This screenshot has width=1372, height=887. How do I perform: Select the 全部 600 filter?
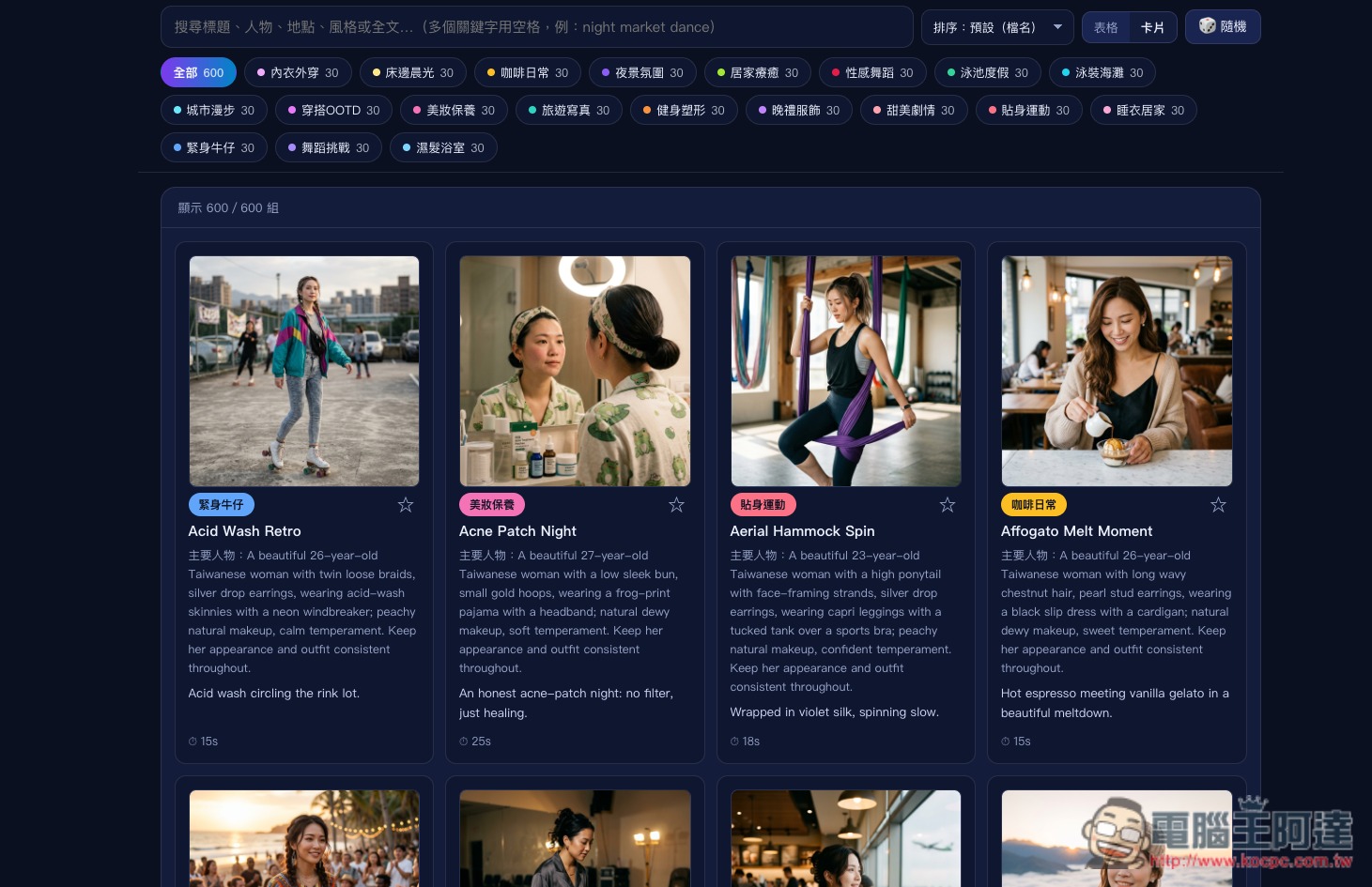coord(198,73)
